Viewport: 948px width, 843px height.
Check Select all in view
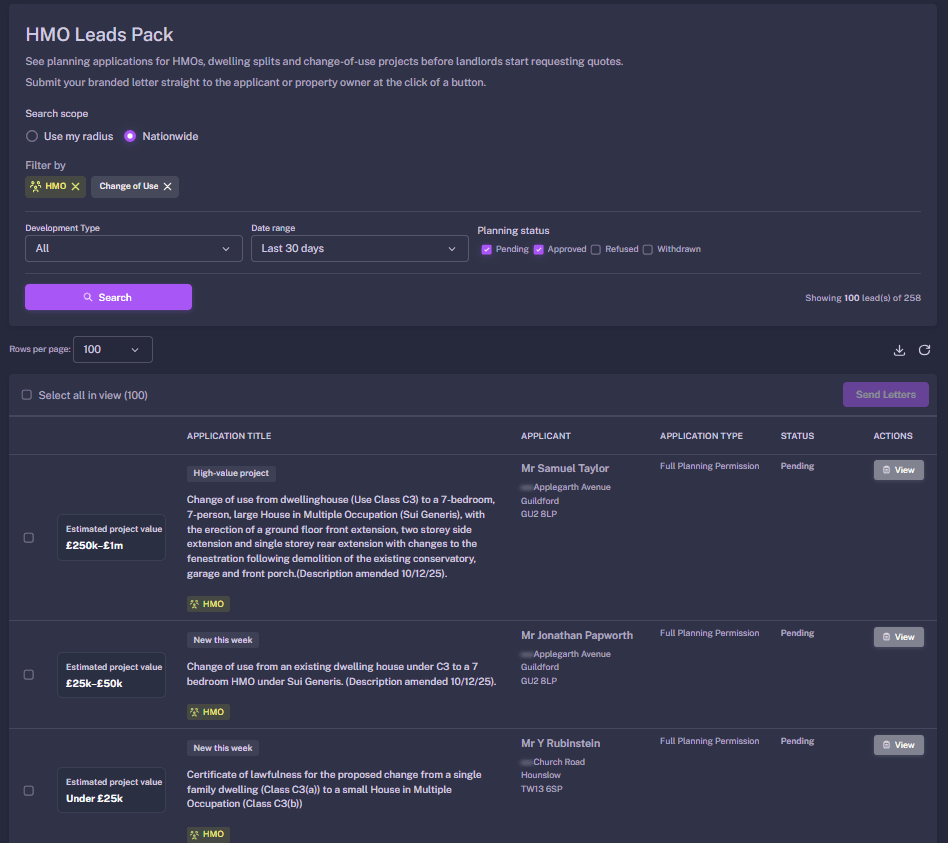coord(26,394)
